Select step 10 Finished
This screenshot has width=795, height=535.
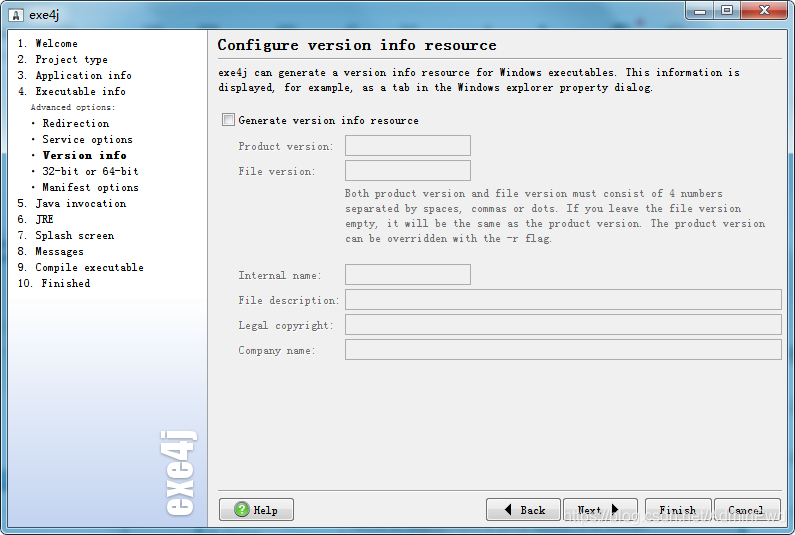click(54, 283)
